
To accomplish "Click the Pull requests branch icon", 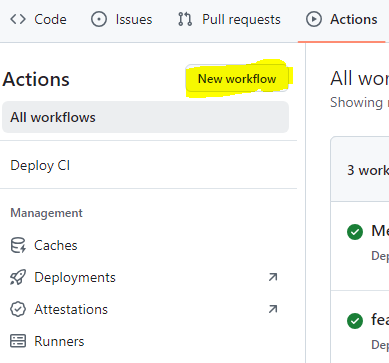I will (x=185, y=19).
